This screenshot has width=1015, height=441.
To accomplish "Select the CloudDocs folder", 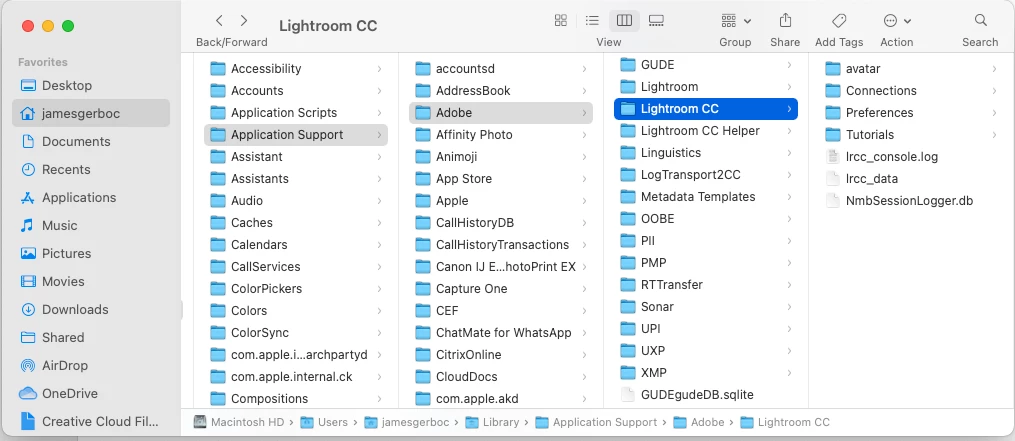I will (x=501, y=377).
